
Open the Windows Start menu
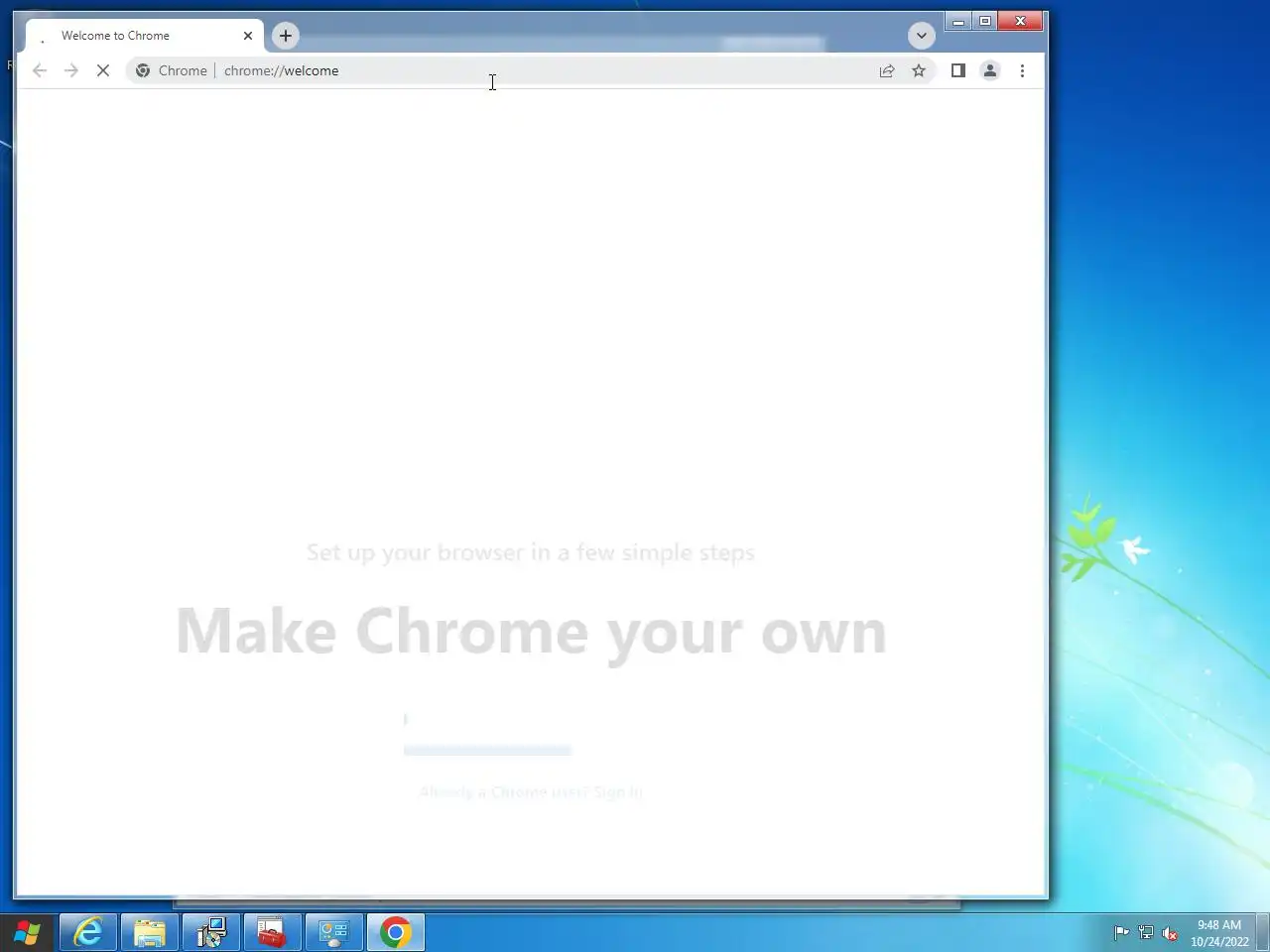point(27,932)
